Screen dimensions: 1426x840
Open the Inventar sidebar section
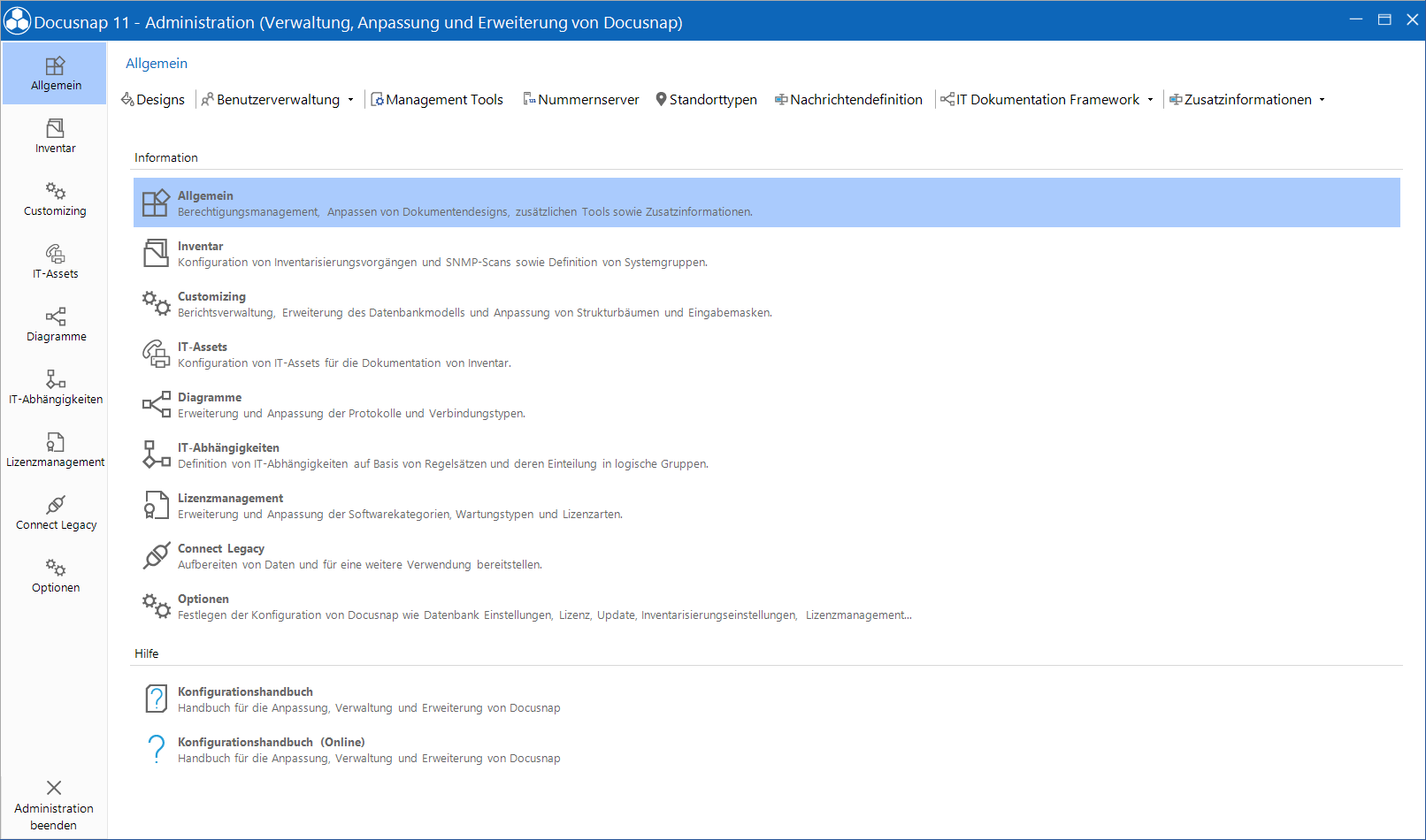click(55, 136)
